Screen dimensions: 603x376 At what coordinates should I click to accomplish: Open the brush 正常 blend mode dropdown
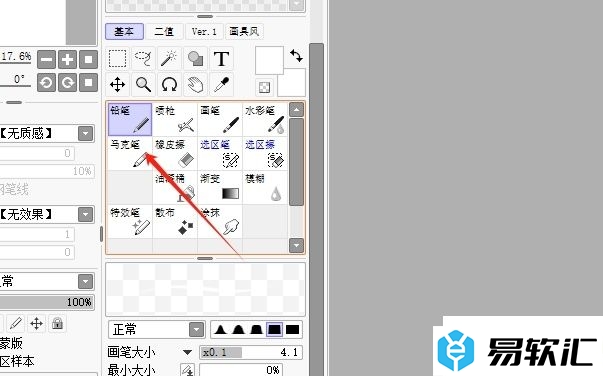click(196, 329)
